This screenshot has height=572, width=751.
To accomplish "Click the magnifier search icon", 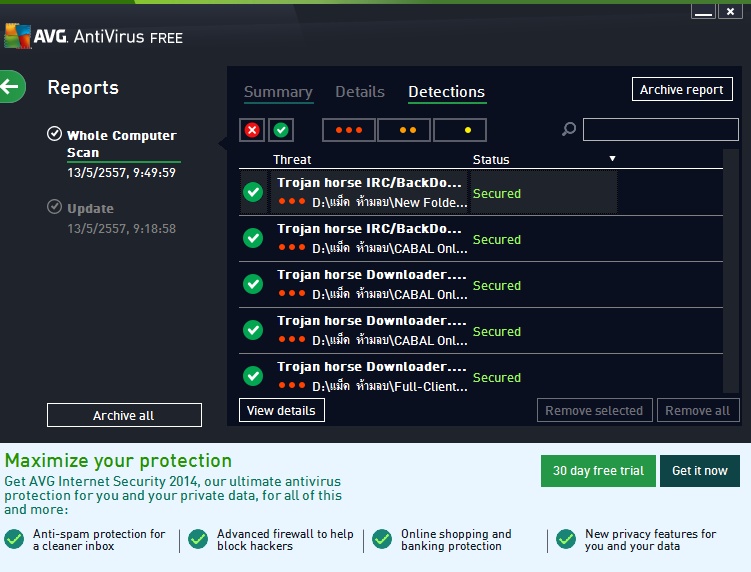I will (x=569, y=129).
